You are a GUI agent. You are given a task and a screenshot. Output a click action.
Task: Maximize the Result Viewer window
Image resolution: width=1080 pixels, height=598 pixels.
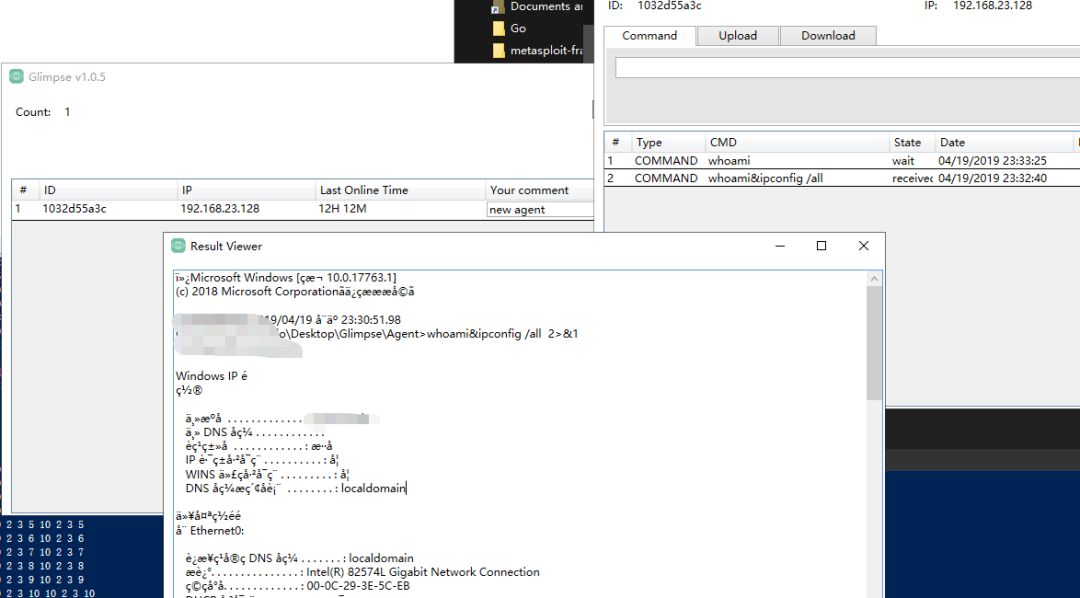[x=821, y=246]
